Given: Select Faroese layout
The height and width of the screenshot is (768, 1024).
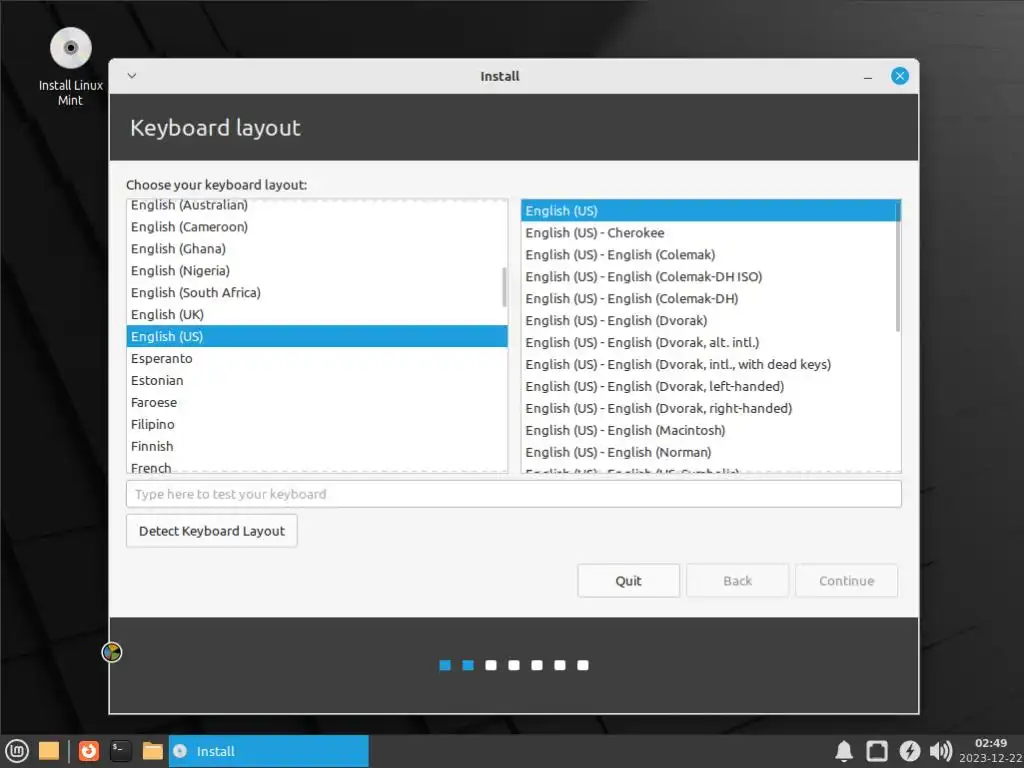Looking at the screenshot, I should 317,402.
